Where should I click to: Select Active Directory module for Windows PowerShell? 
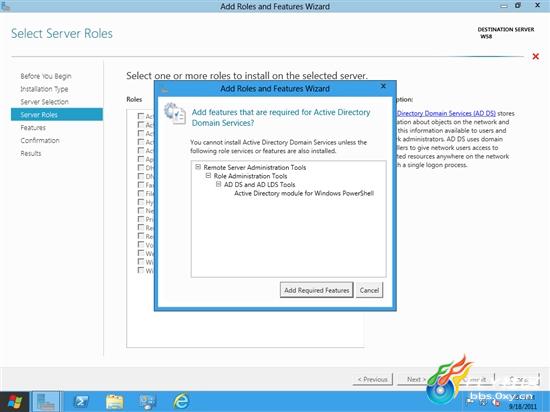pyautogui.click(x=304, y=193)
